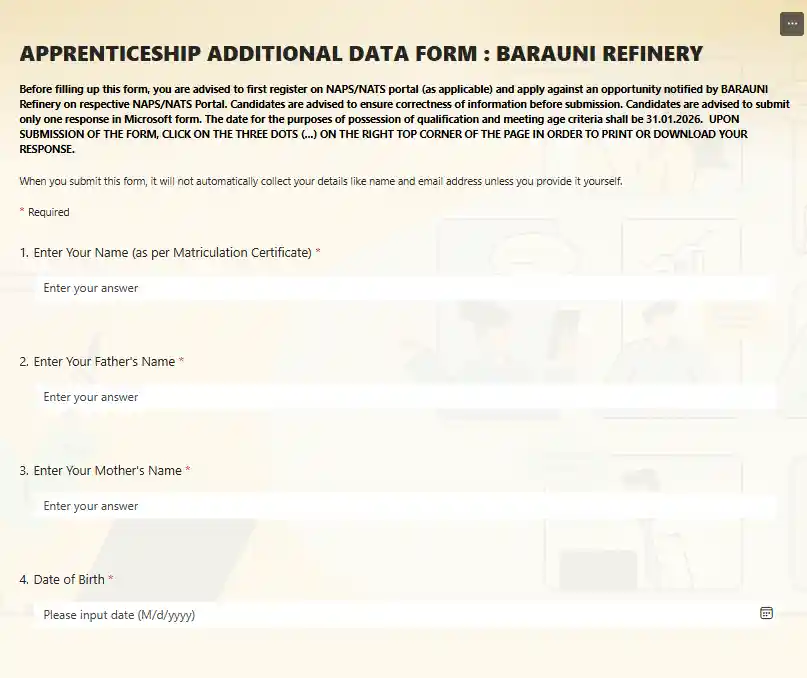Click the Date of Birth date input
This screenshot has width=807, height=678.
[x=395, y=615]
